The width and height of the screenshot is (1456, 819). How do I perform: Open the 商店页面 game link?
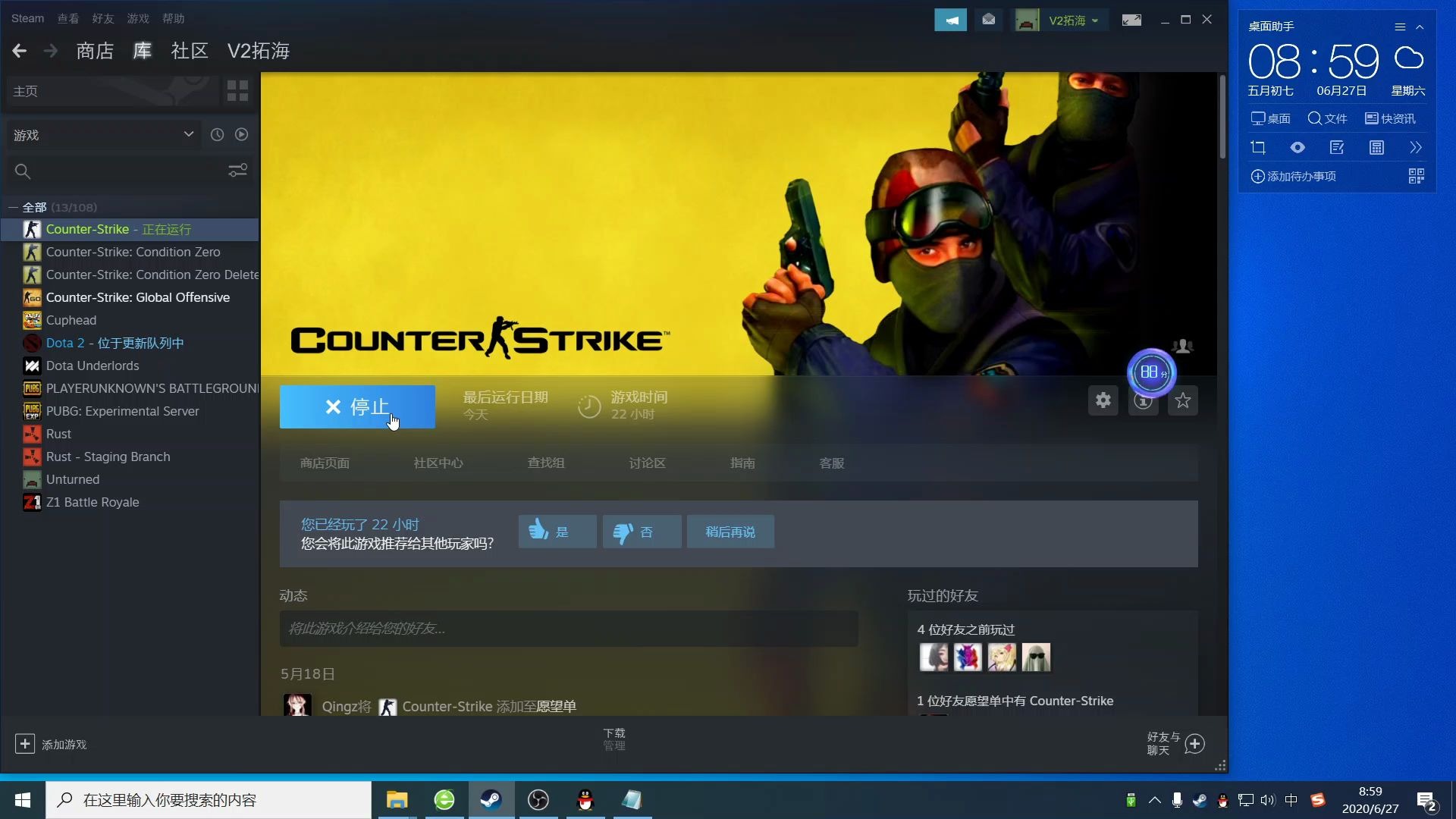pyautogui.click(x=325, y=463)
